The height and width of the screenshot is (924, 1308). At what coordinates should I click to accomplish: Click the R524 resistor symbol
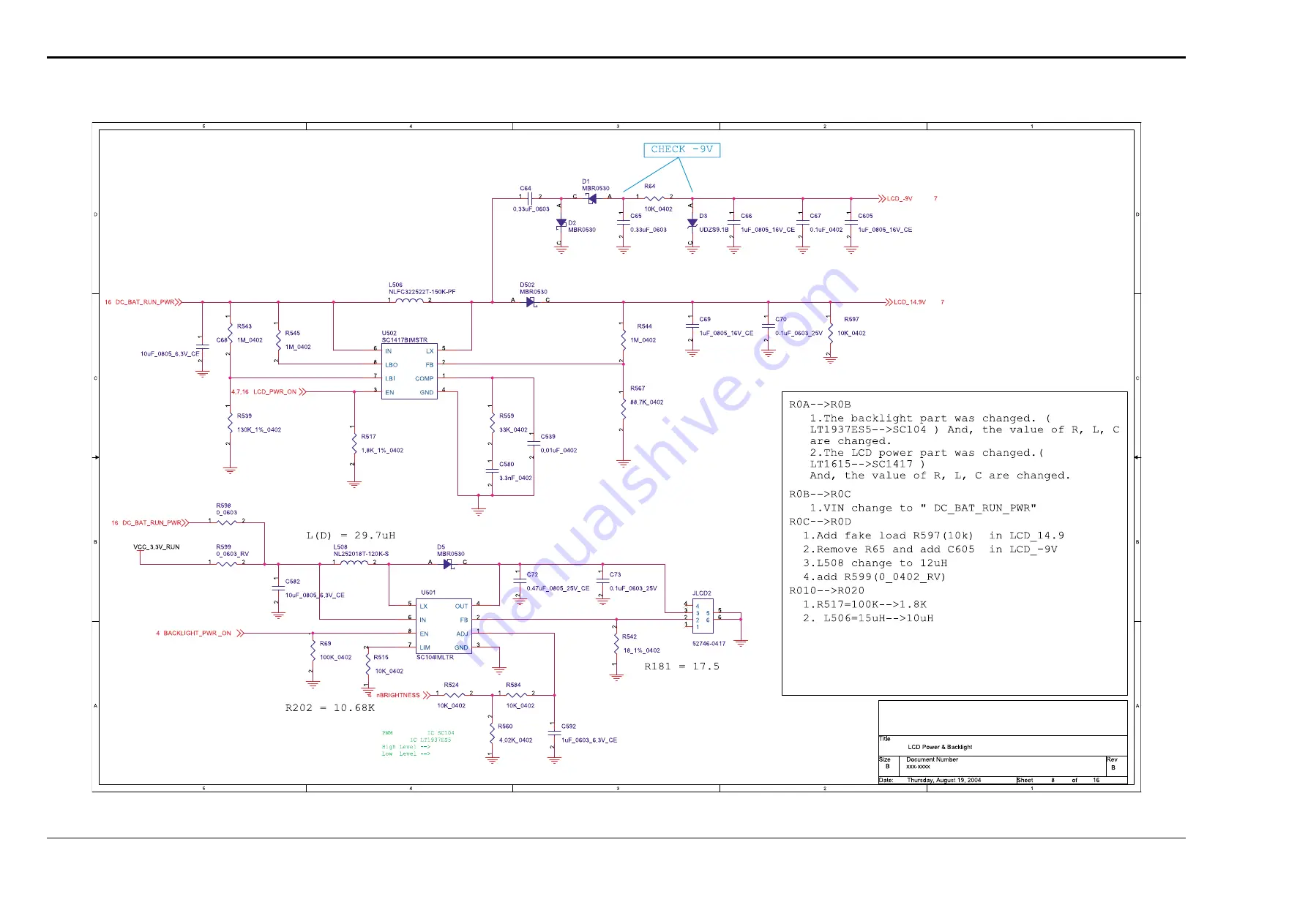pyautogui.click(x=455, y=694)
